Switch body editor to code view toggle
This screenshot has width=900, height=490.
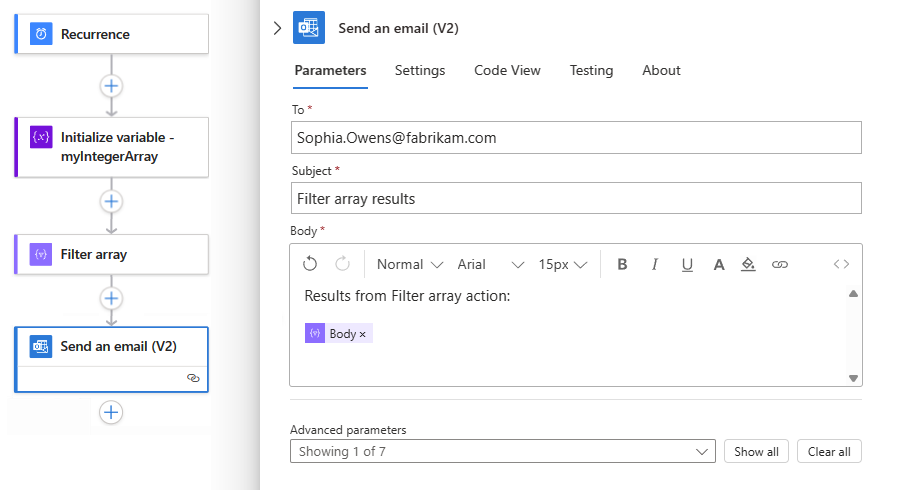tap(841, 264)
